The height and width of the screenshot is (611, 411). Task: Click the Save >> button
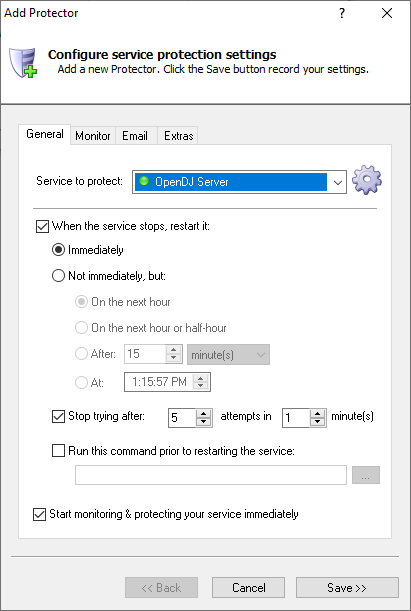click(347, 587)
